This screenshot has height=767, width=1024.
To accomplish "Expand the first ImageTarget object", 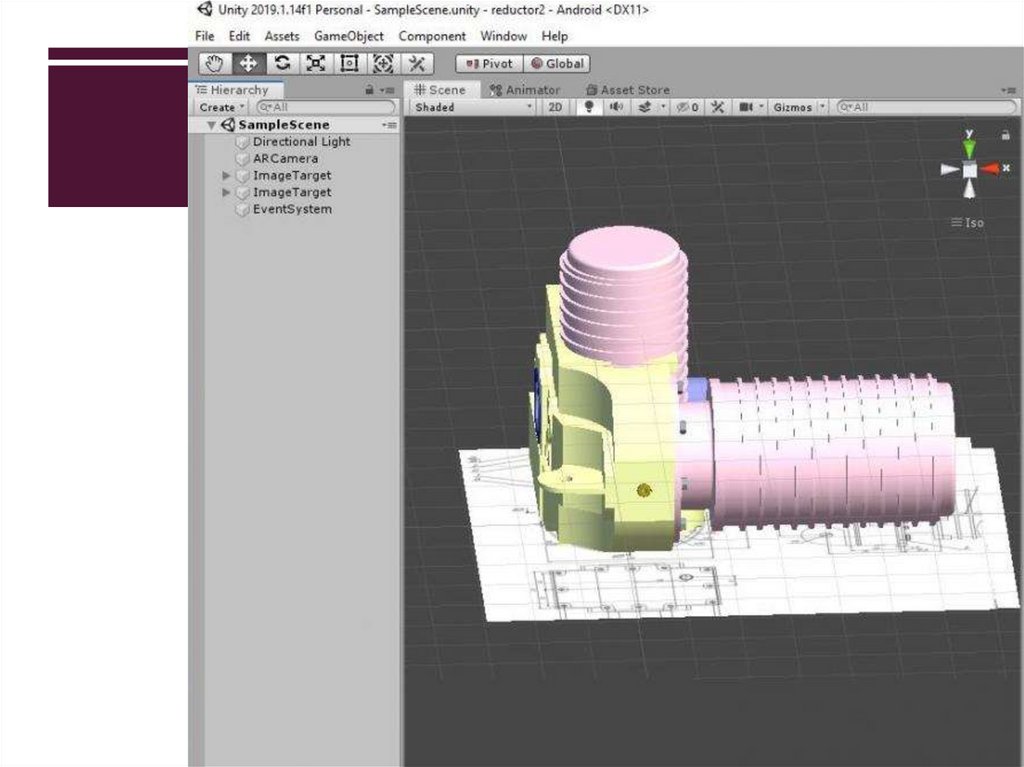I will (x=226, y=175).
